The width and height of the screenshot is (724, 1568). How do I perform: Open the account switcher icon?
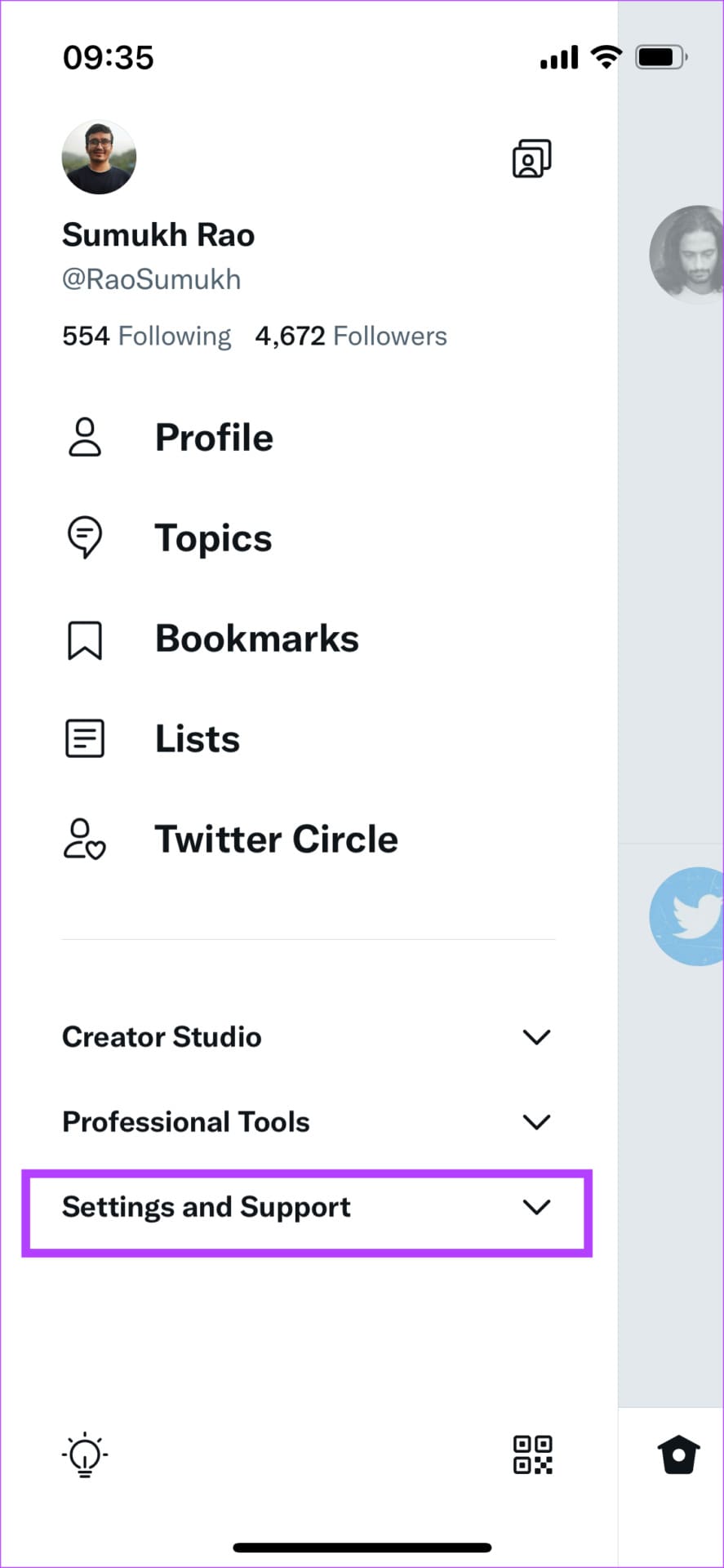[x=531, y=158]
